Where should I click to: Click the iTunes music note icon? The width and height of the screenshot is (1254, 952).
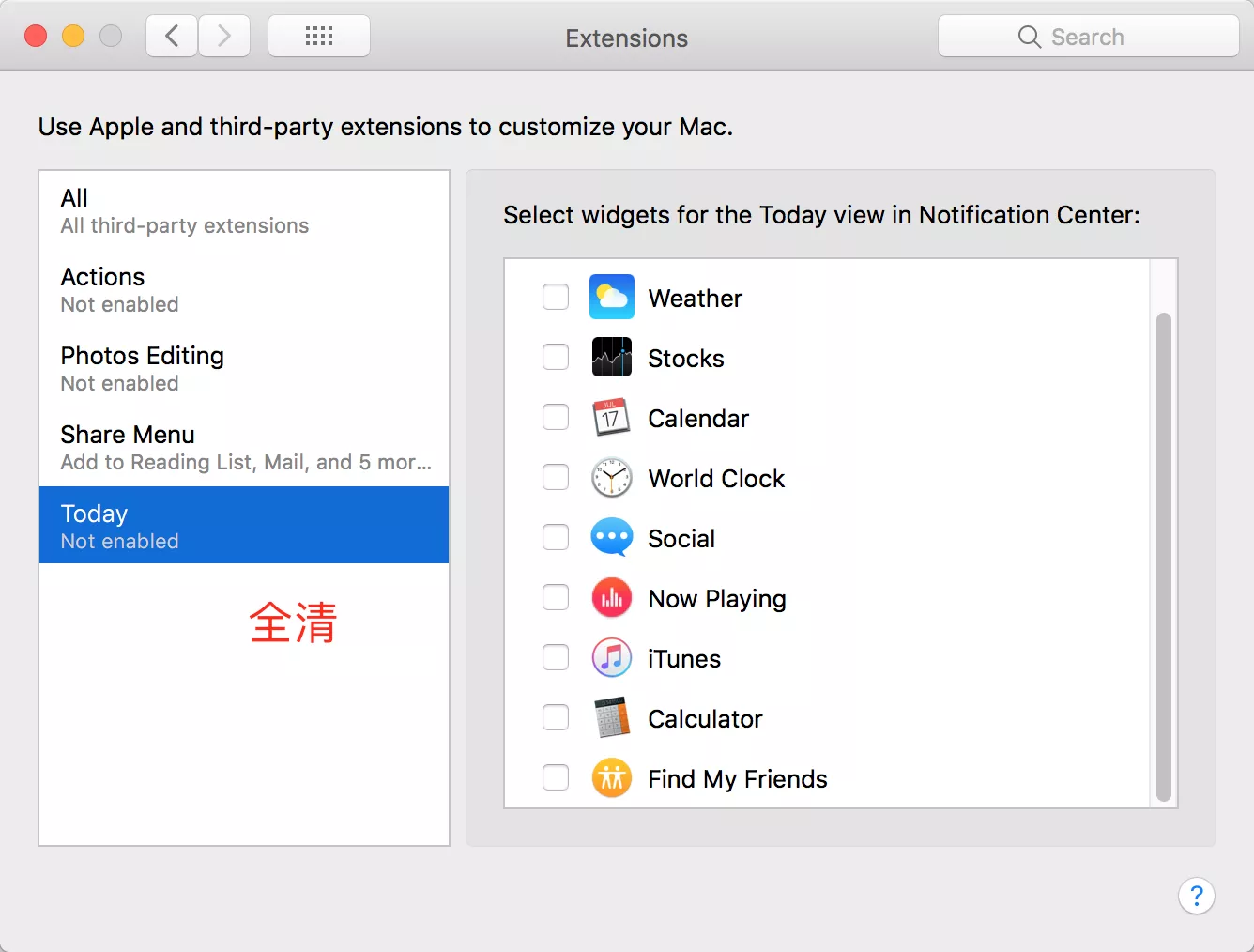tap(612, 658)
